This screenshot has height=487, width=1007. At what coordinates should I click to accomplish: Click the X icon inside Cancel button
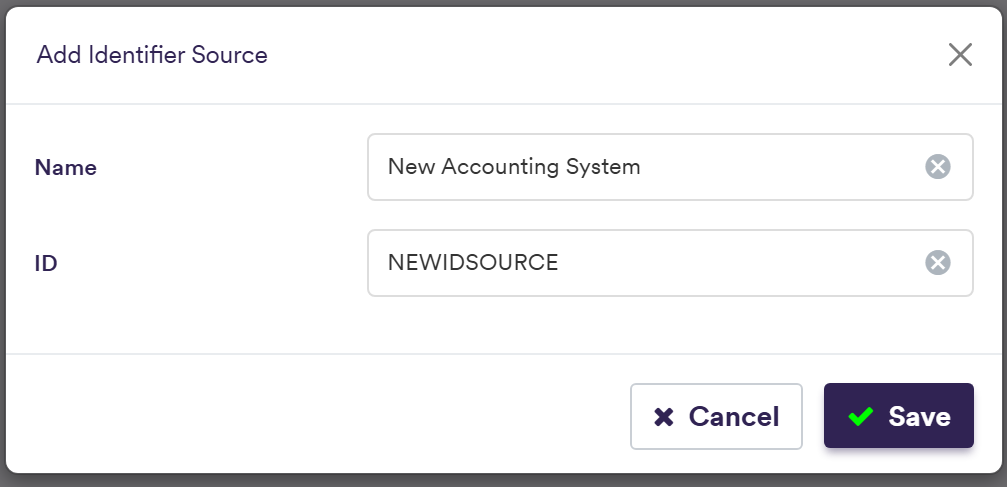click(x=663, y=417)
